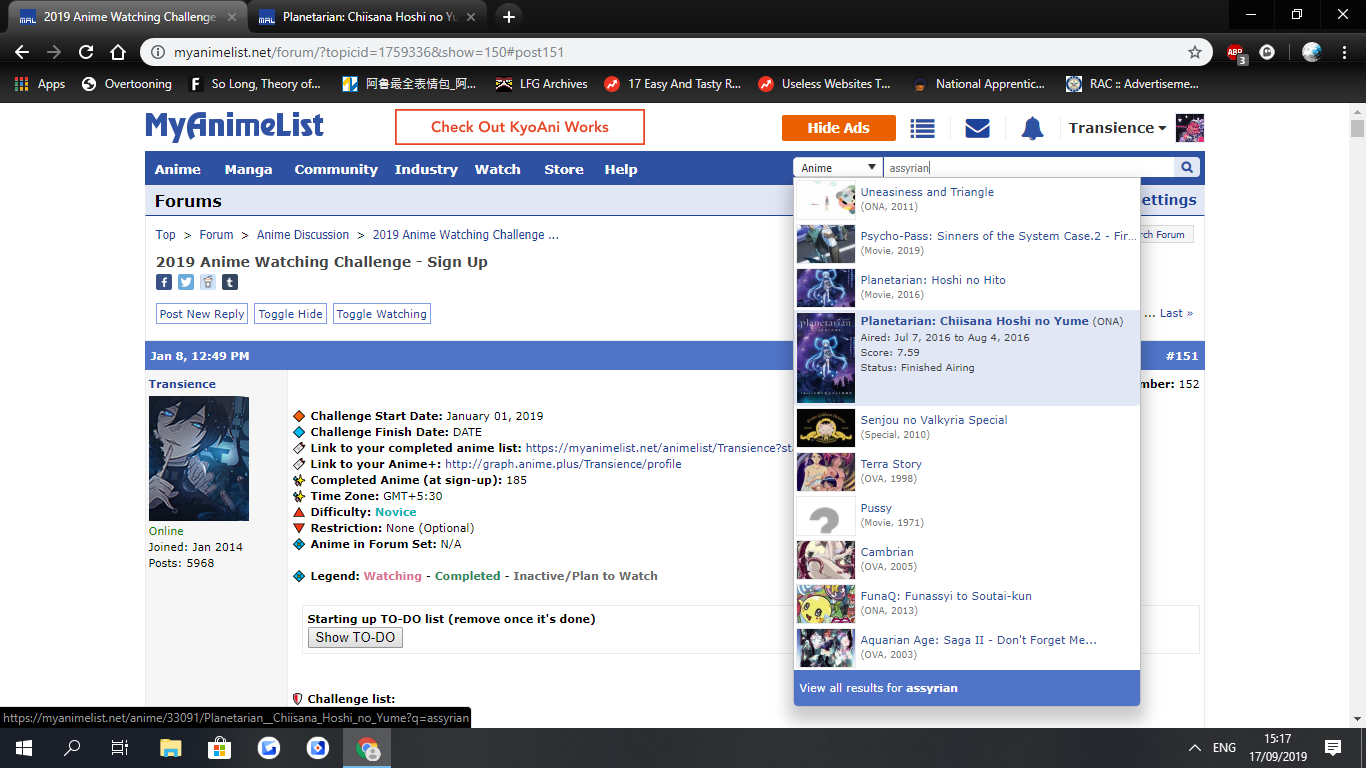Open Task View on taskbar
Viewport: 1366px width, 768px height.
click(x=119, y=747)
